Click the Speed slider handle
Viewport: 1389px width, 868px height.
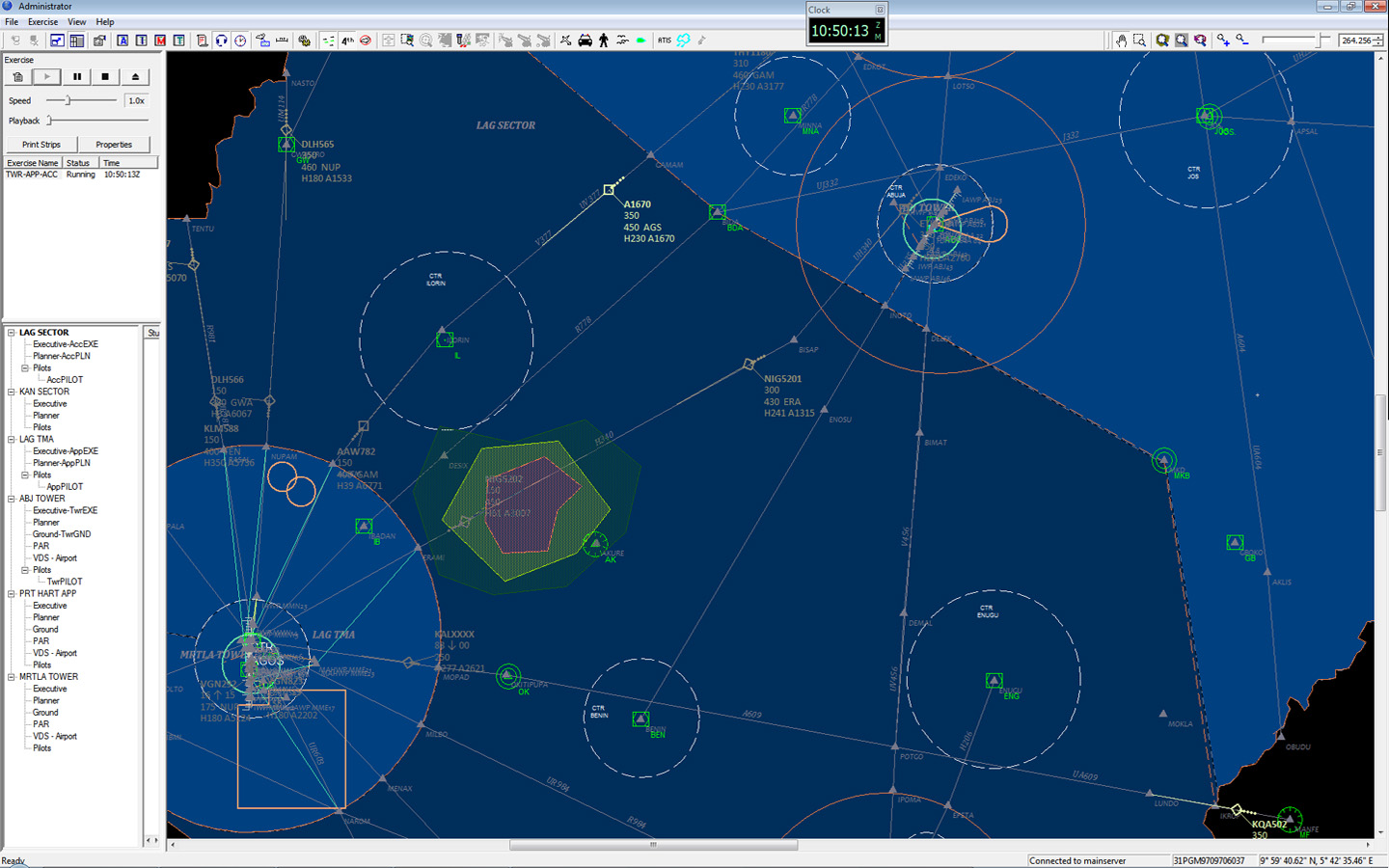pyautogui.click(x=68, y=100)
